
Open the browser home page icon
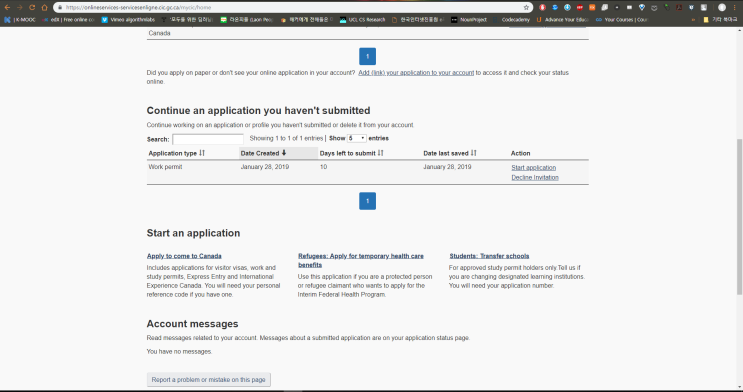click(44, 7)
